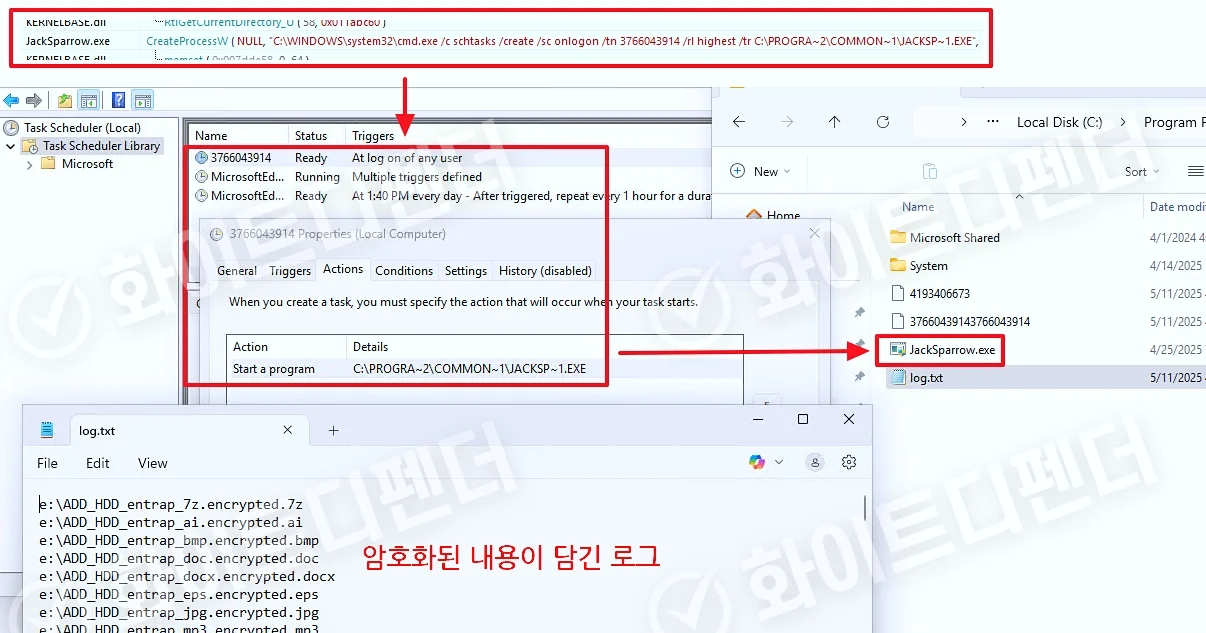1206x633 pixels.
Task: Click the blue Help question mark icon
Action: pyautogui.click(x=118, y=100)
